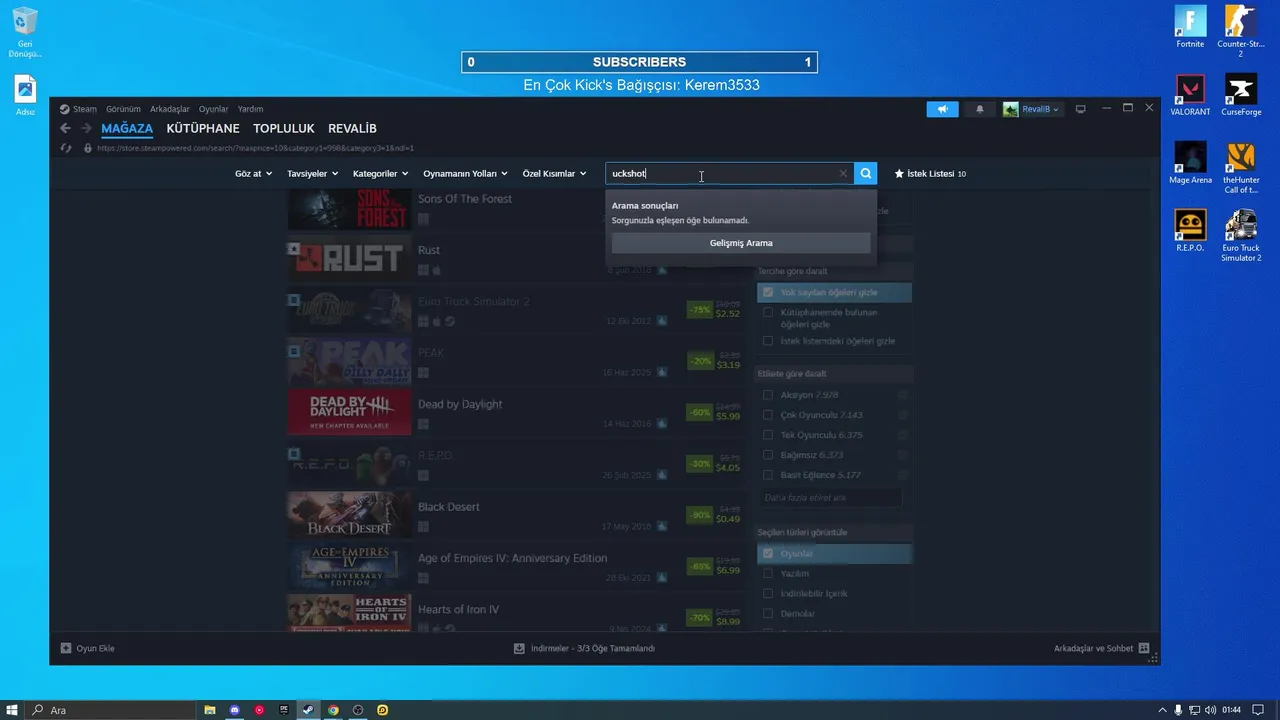The height and width of the screenshot is (720, 1280).
Task: Expand the Tavsiyeler dropdown
Action: [312, 174]
